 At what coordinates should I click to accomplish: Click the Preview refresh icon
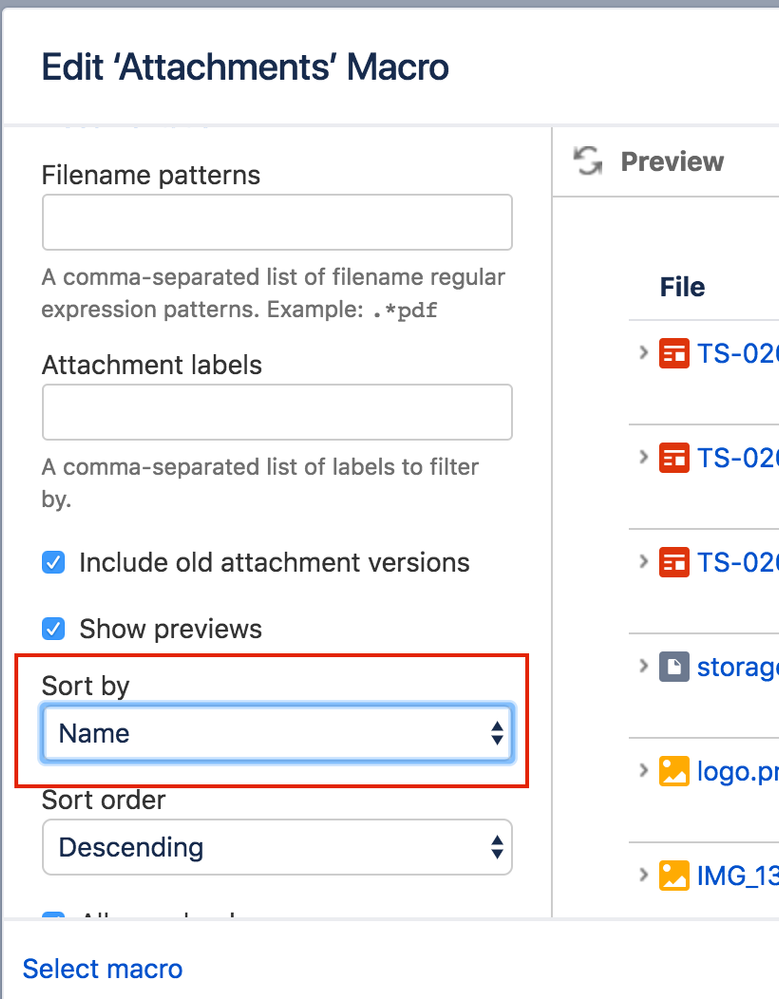click(x=588, y=161)
